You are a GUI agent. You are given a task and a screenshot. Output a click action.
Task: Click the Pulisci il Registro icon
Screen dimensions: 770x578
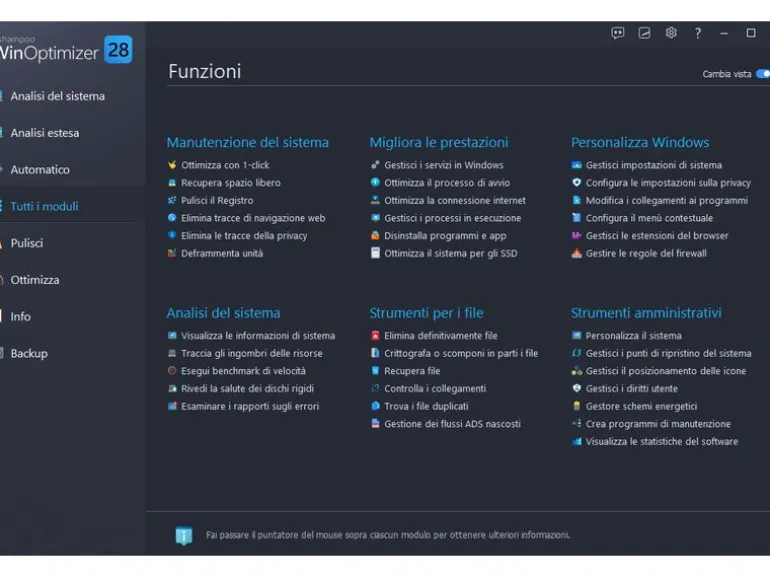coord(172,200)
